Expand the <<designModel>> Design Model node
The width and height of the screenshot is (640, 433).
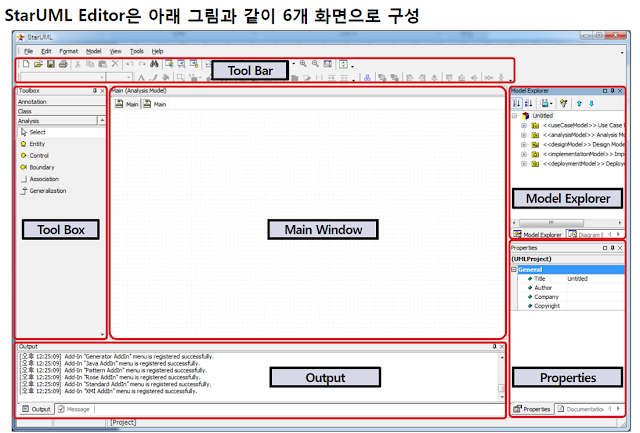[x=524, y=144]
